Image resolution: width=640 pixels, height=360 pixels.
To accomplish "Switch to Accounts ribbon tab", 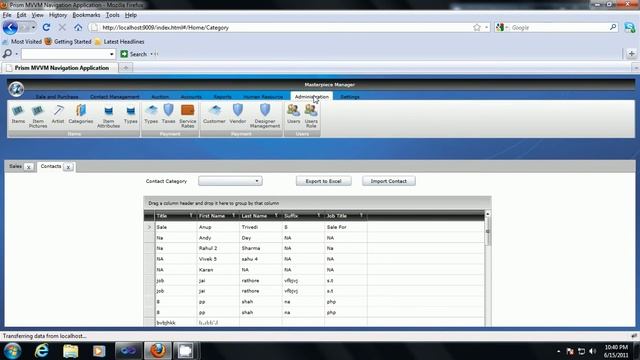I will (191, 97).
